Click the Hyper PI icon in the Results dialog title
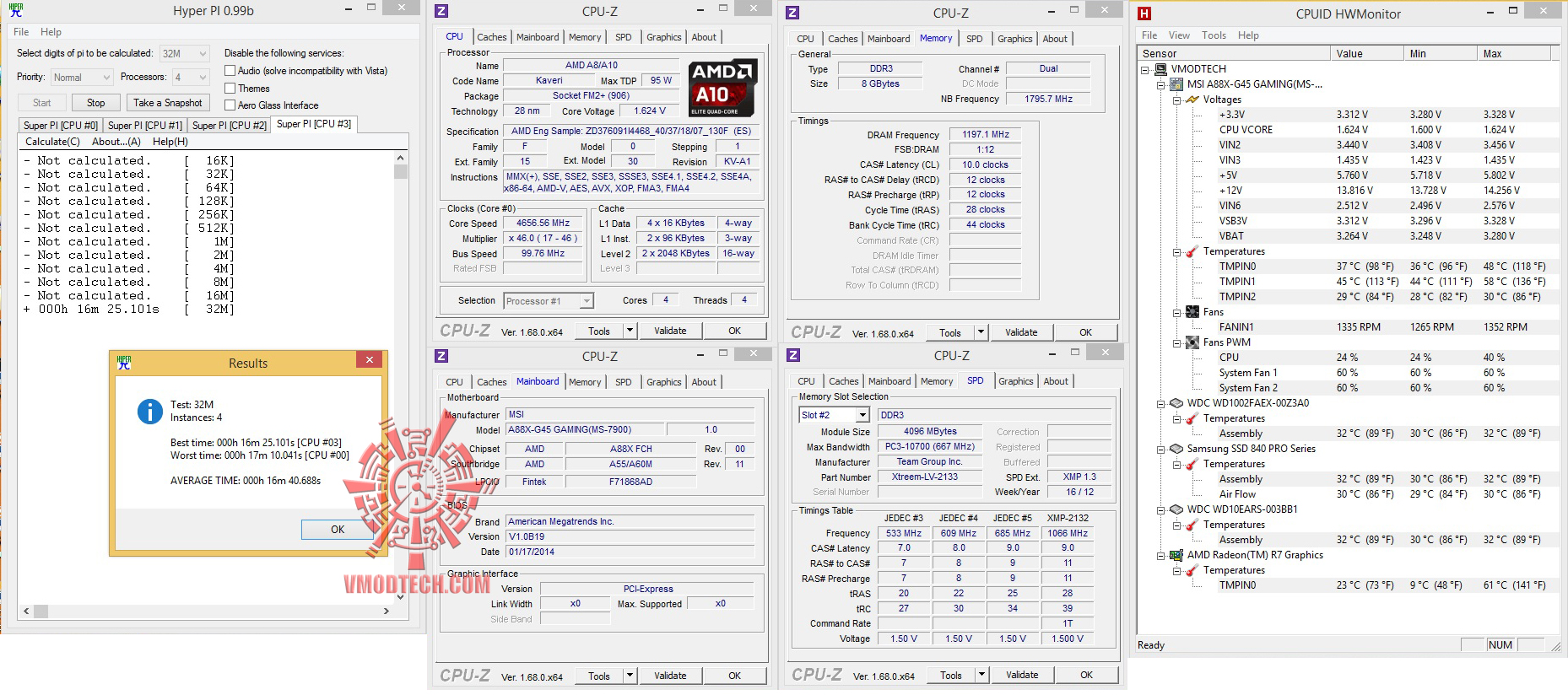This screenshot has width=1568, height=695. [124, 363]
